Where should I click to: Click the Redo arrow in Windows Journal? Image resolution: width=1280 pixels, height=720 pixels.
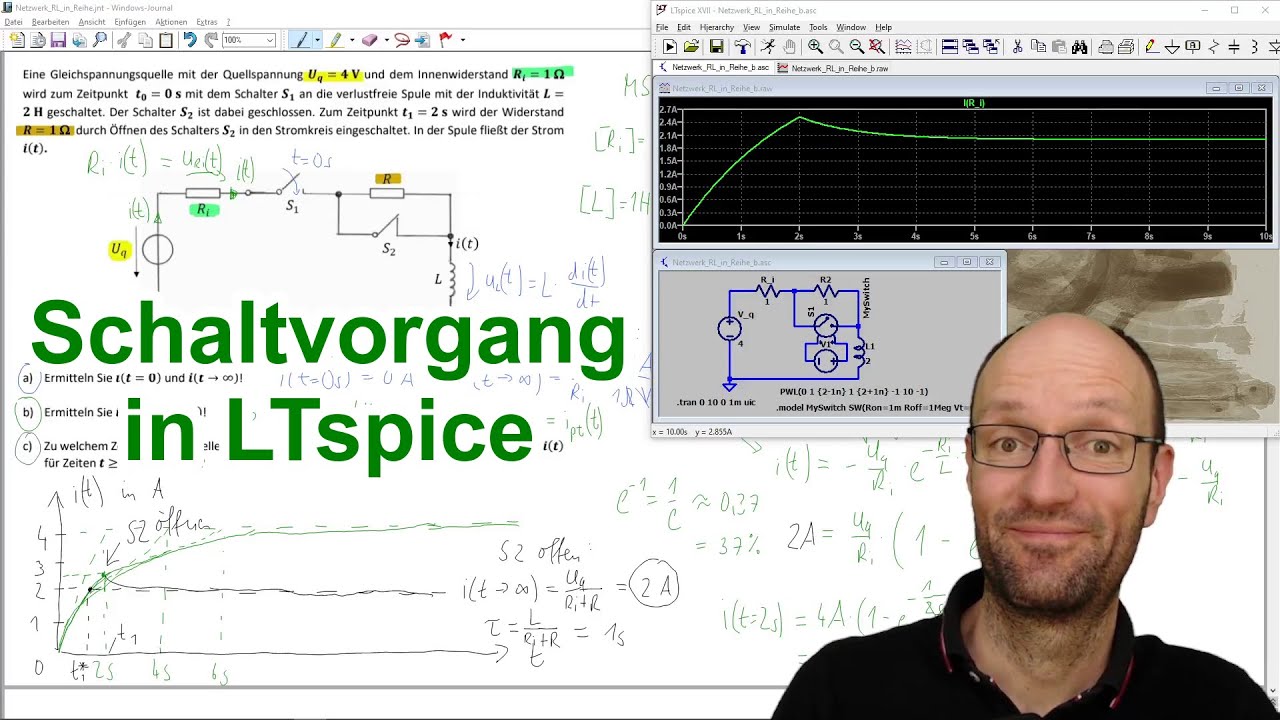[x=210, y=40]
